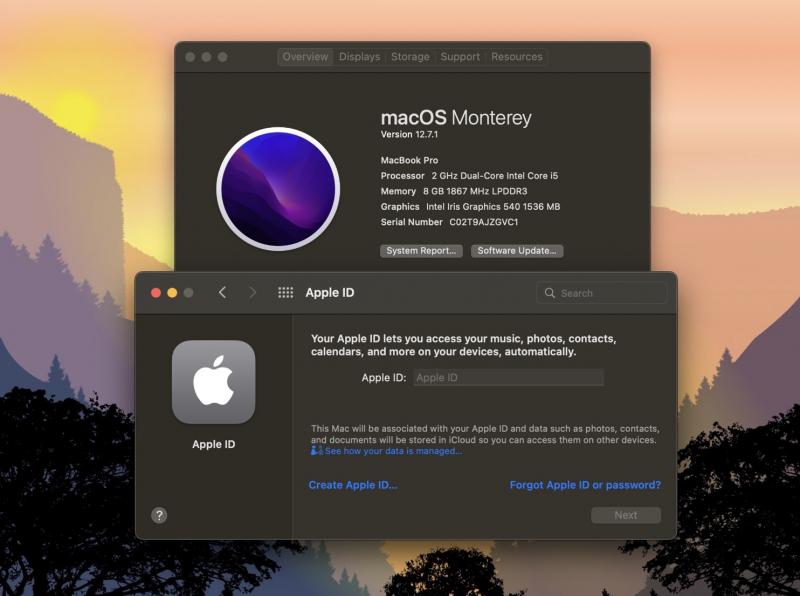
Task: Open Software Update from About This Mac
Action: click(x=517, y=251)
